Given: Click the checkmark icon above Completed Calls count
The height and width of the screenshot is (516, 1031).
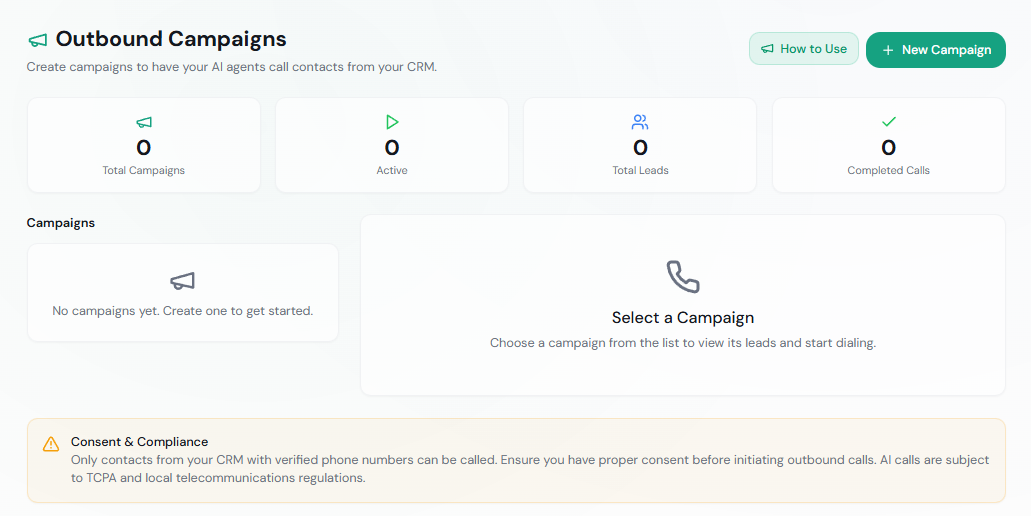Looking at the screenshot, I should click(888, 122).
